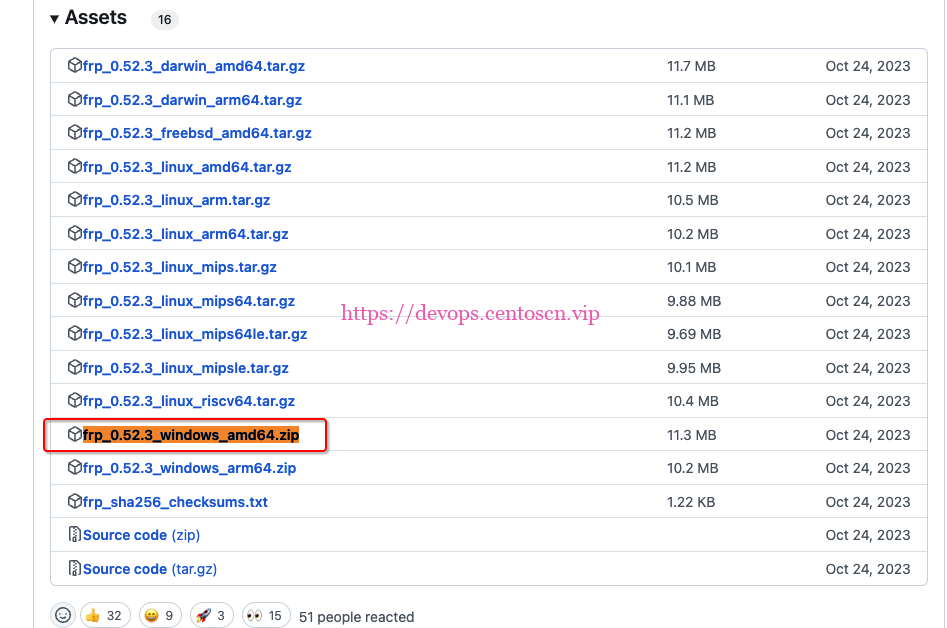Click the package icon beside frp_0.52.3_freebsd_amd64.tar.gz

(74, 132)
